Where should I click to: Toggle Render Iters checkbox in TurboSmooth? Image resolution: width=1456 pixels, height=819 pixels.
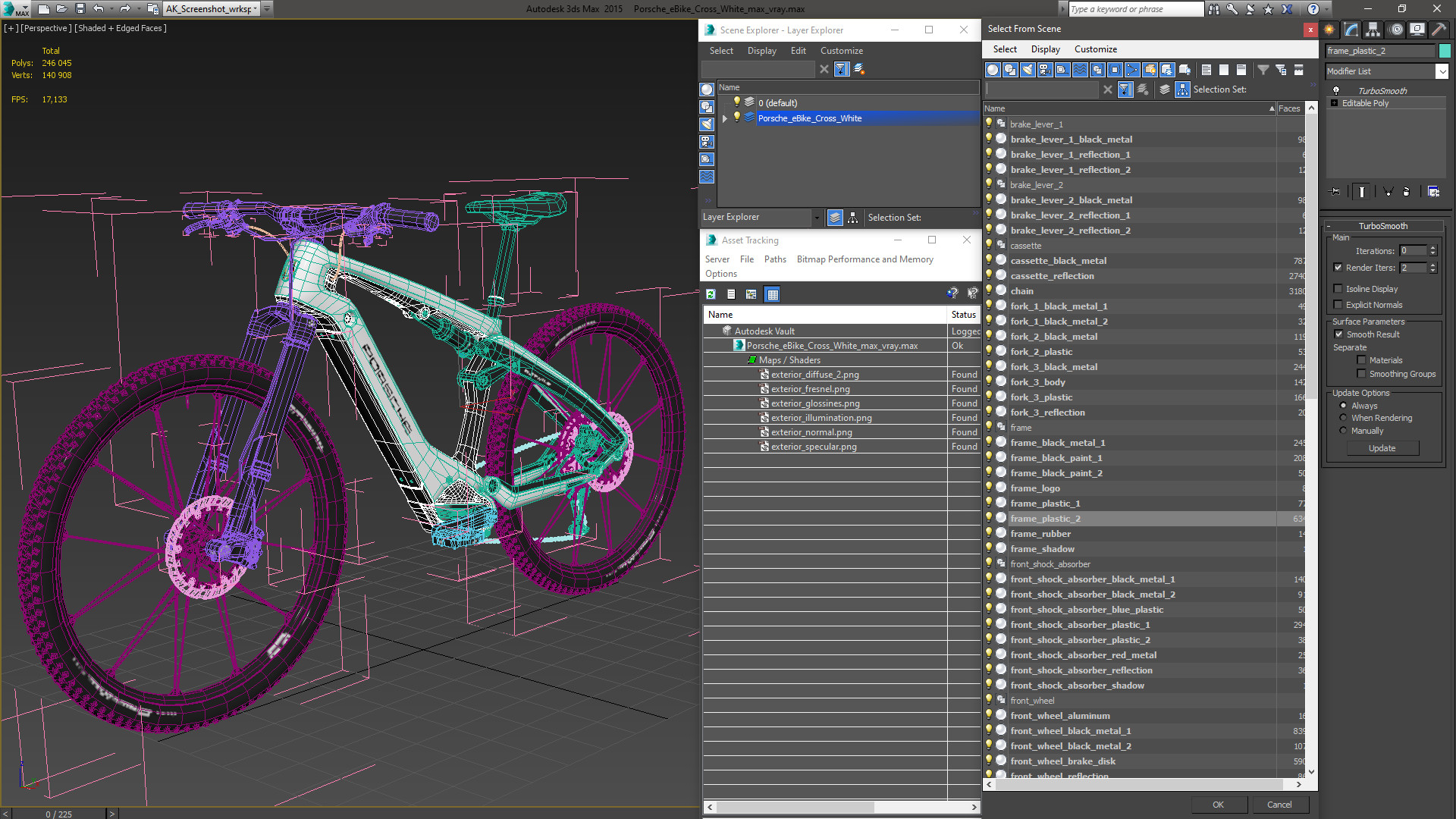(1338, 268)
